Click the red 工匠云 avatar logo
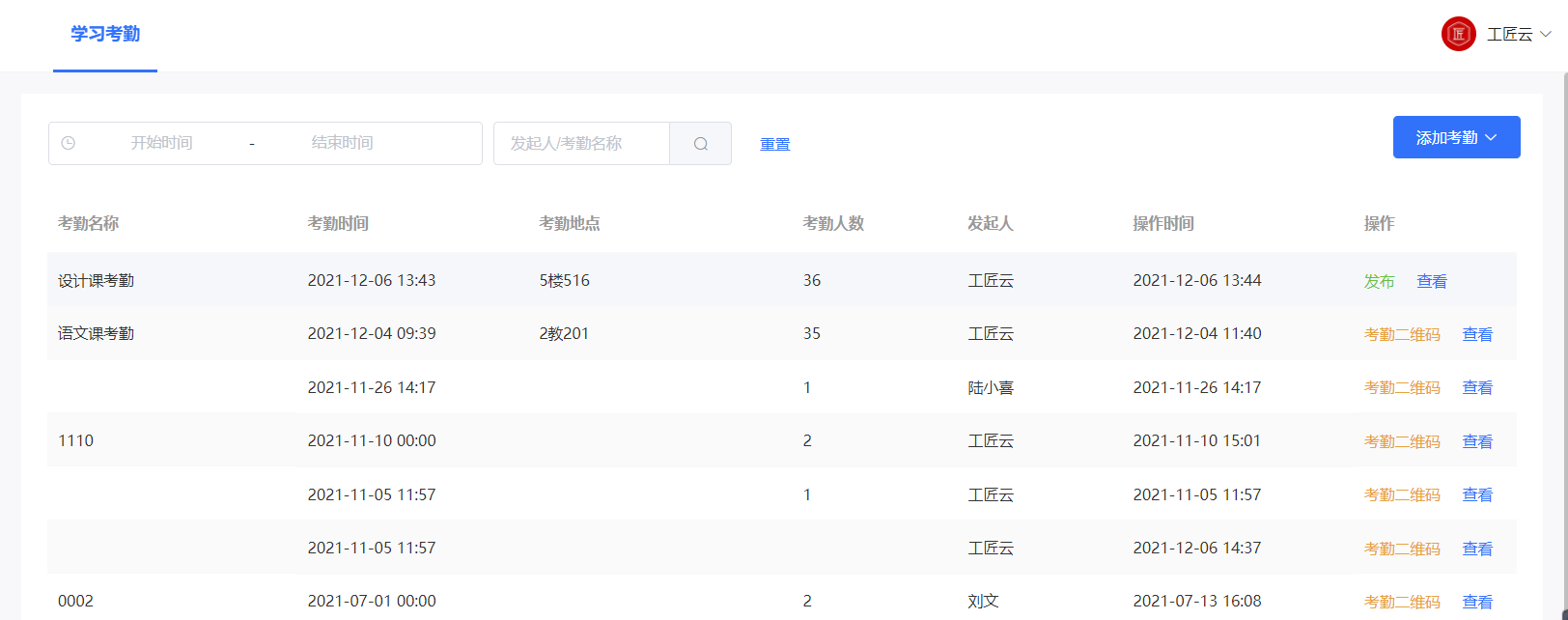Viewport: 1568px width, 620px height. [x=1458, y=34]
